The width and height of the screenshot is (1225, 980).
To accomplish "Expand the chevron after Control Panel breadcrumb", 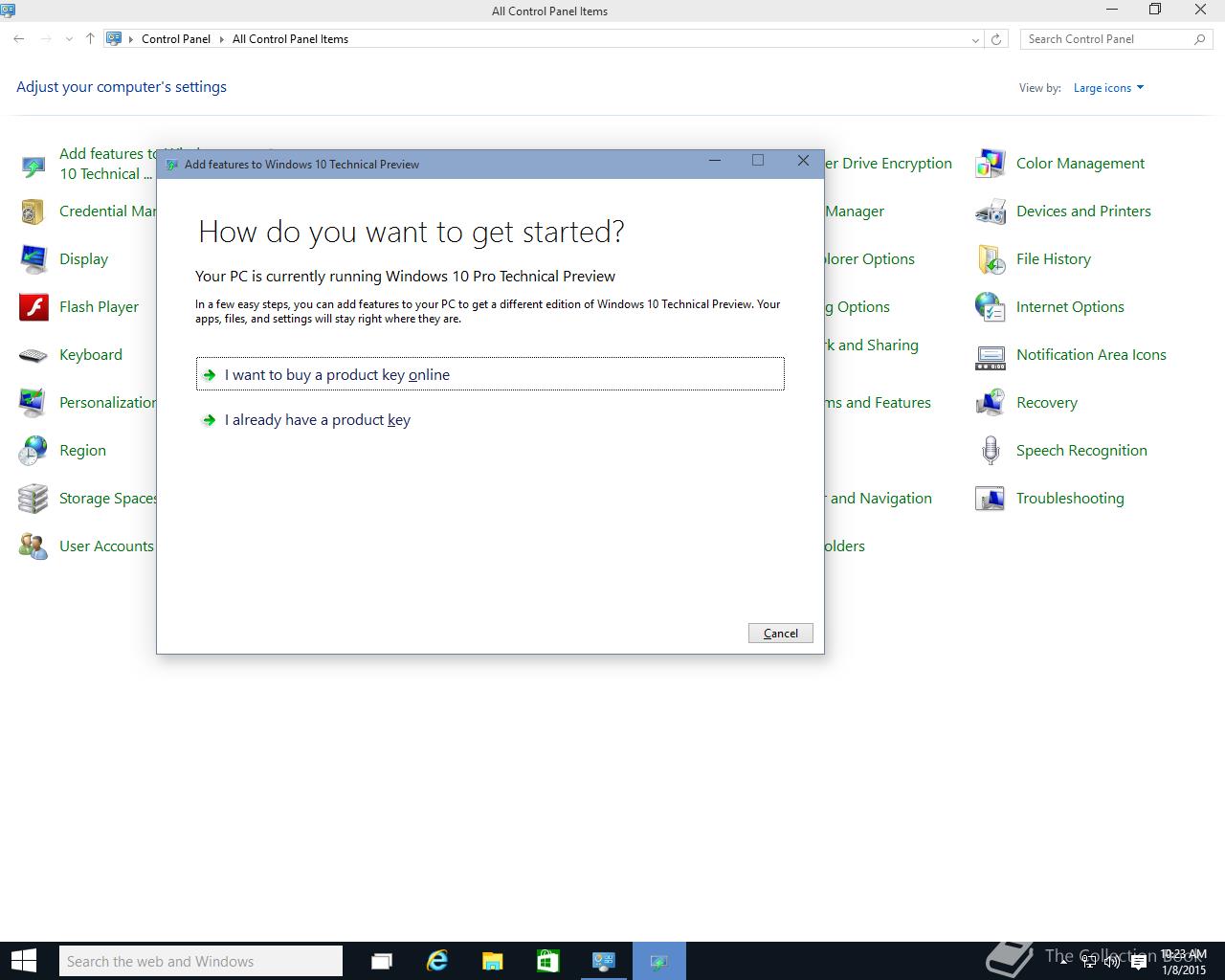I will click(x=221, y=39).
